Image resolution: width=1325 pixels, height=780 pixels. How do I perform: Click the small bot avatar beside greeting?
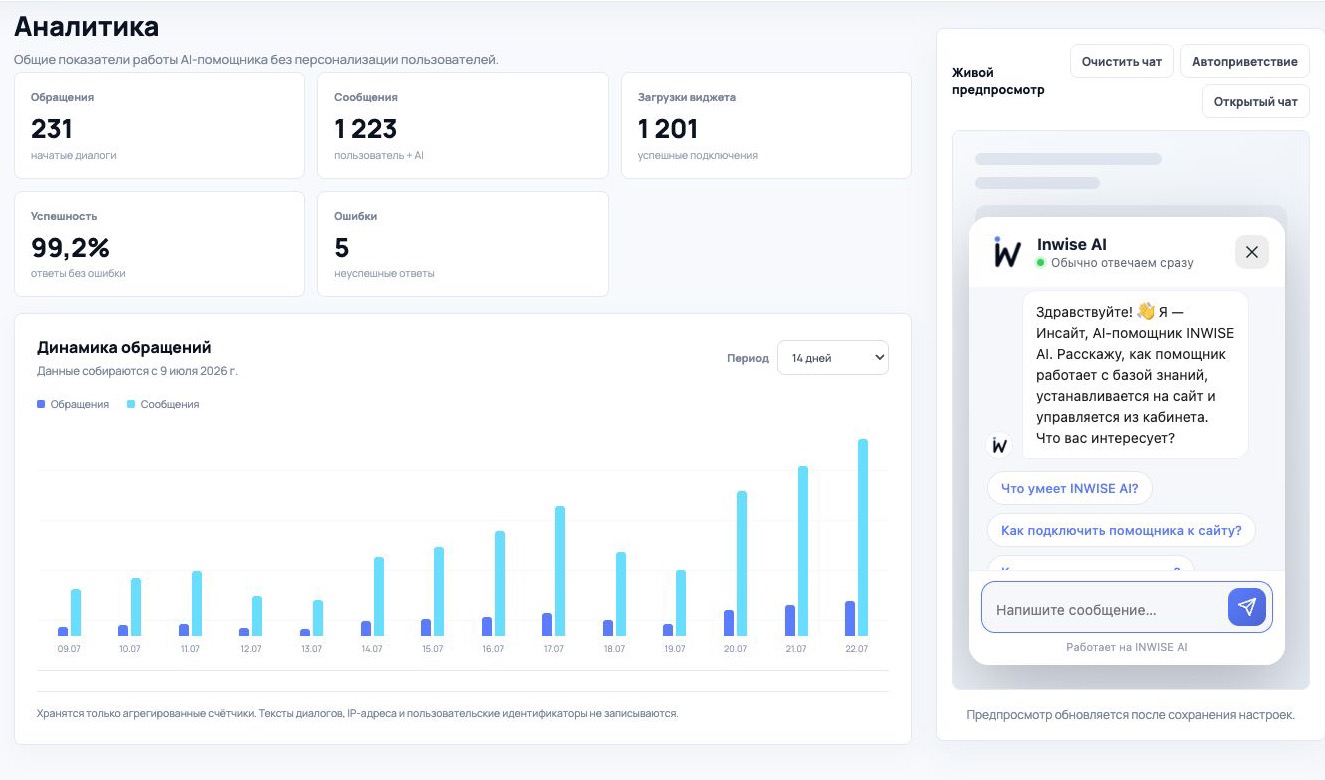tap(1000, 446)
